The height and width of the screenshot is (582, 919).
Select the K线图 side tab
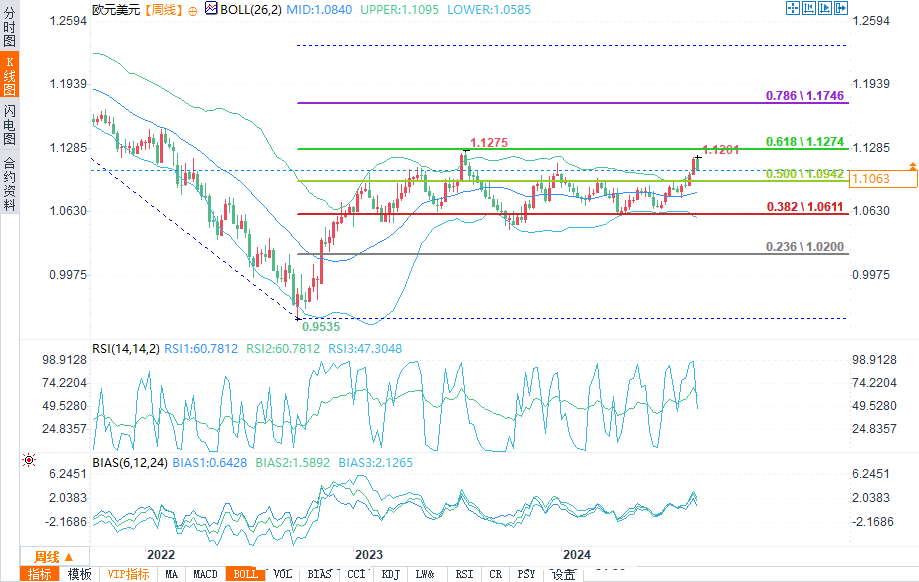click(x=9, y=75)
